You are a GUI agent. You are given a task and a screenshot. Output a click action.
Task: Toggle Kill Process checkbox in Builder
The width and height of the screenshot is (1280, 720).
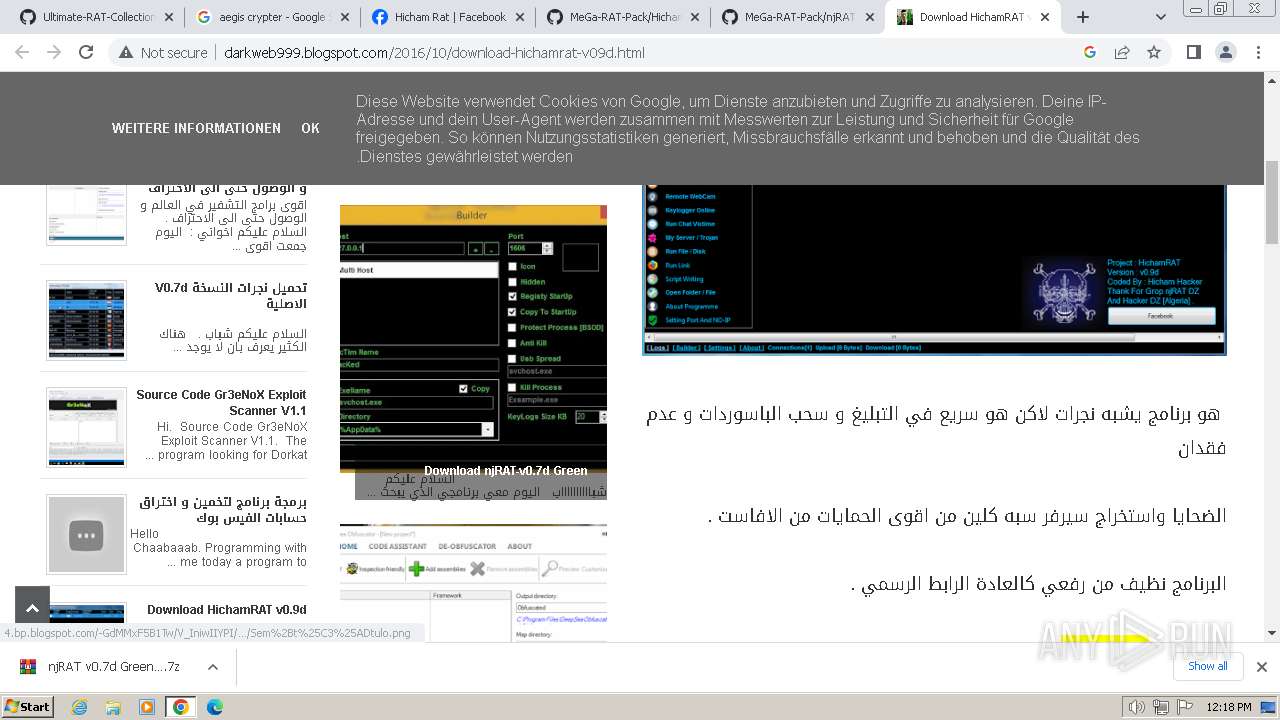pos(513,387)
